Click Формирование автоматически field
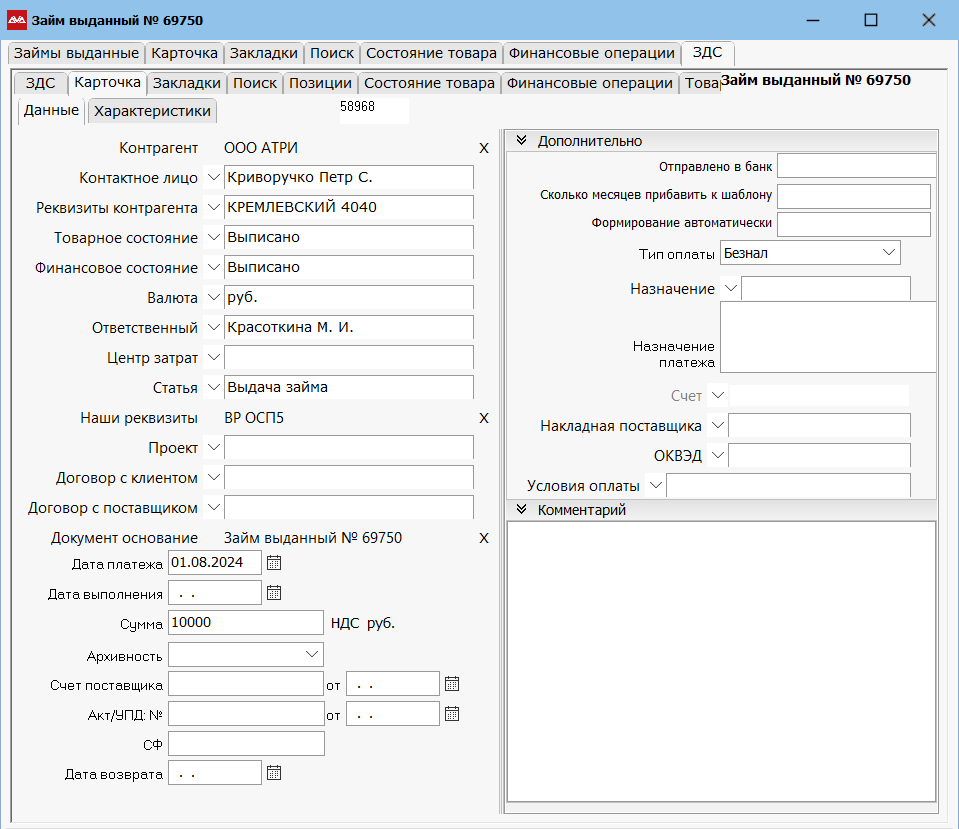This screenshot has width=959, height=829. 854,225
